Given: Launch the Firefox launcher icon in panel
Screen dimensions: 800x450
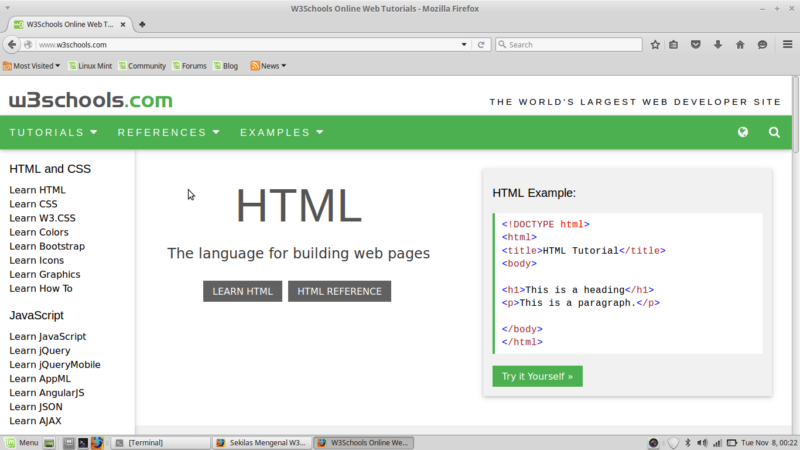Looking at the screenshot, I should point(97,443).
